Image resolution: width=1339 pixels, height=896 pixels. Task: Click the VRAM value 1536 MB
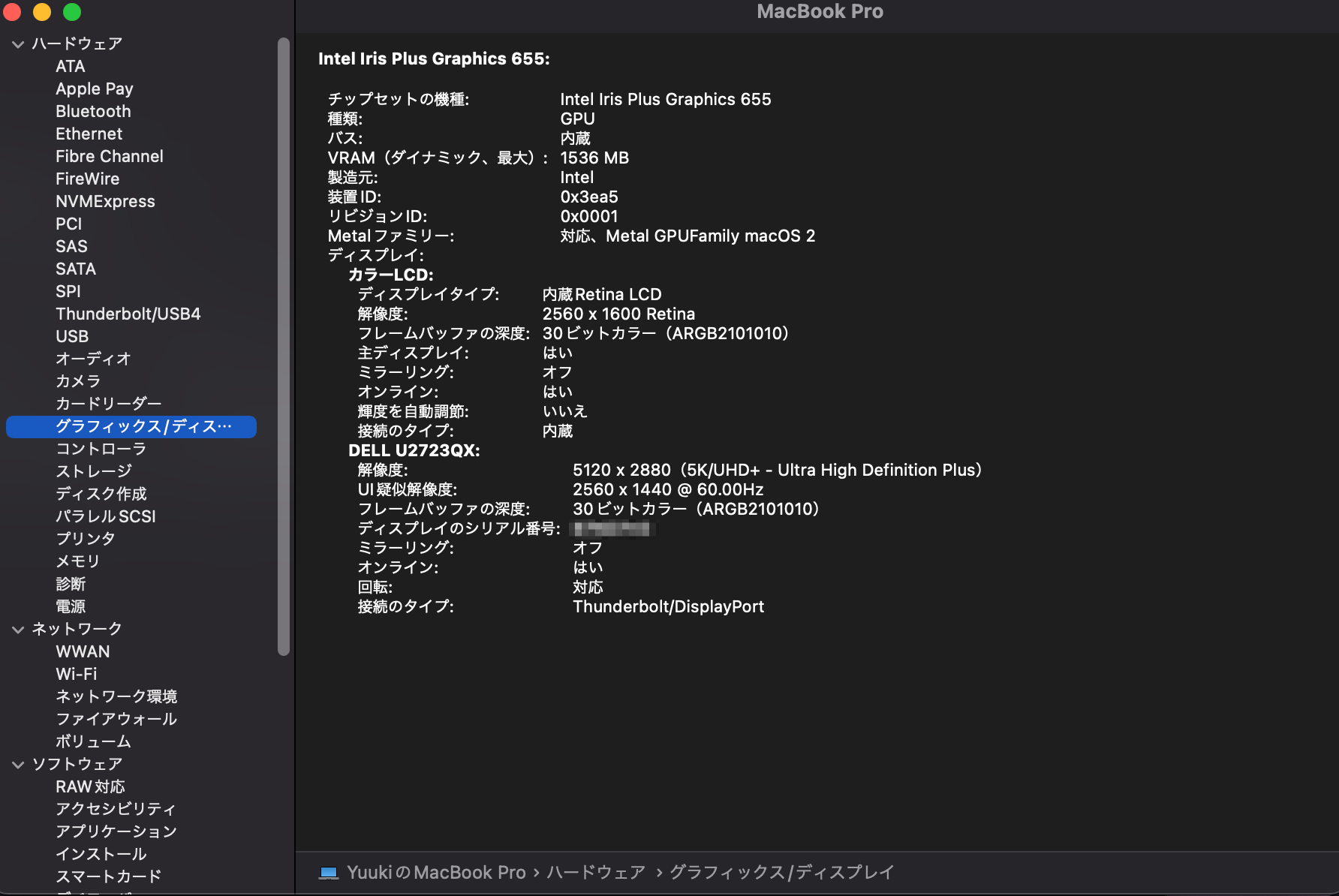tap(594, 158)
